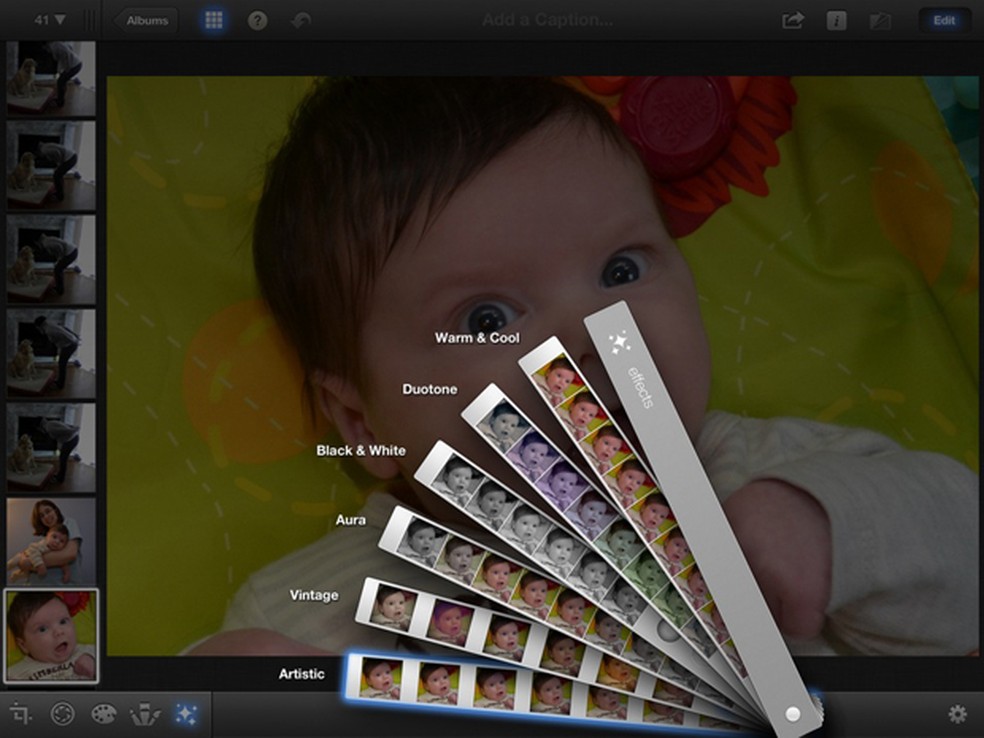Undo the last edit
The width and height of the screenshot is (984, 738).
(x=301, y=20)
